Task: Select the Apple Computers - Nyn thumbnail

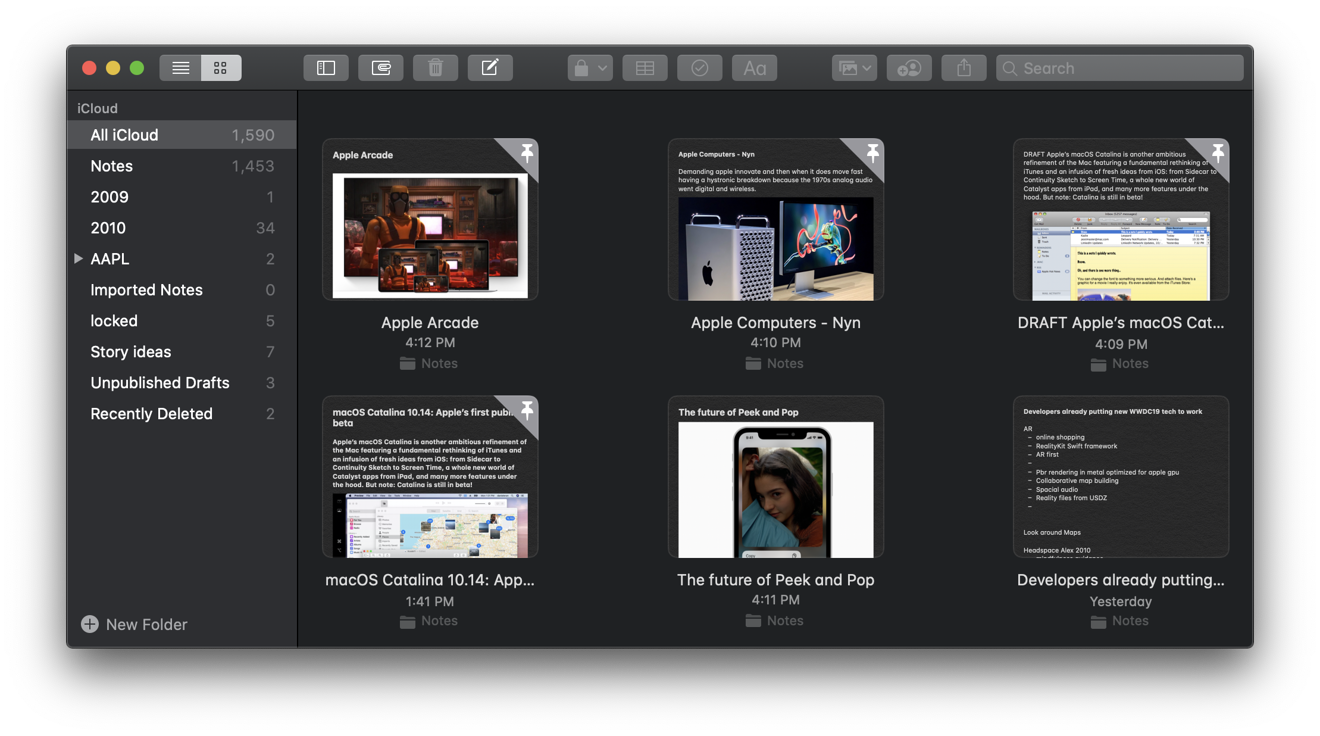Action: (776, 219)
